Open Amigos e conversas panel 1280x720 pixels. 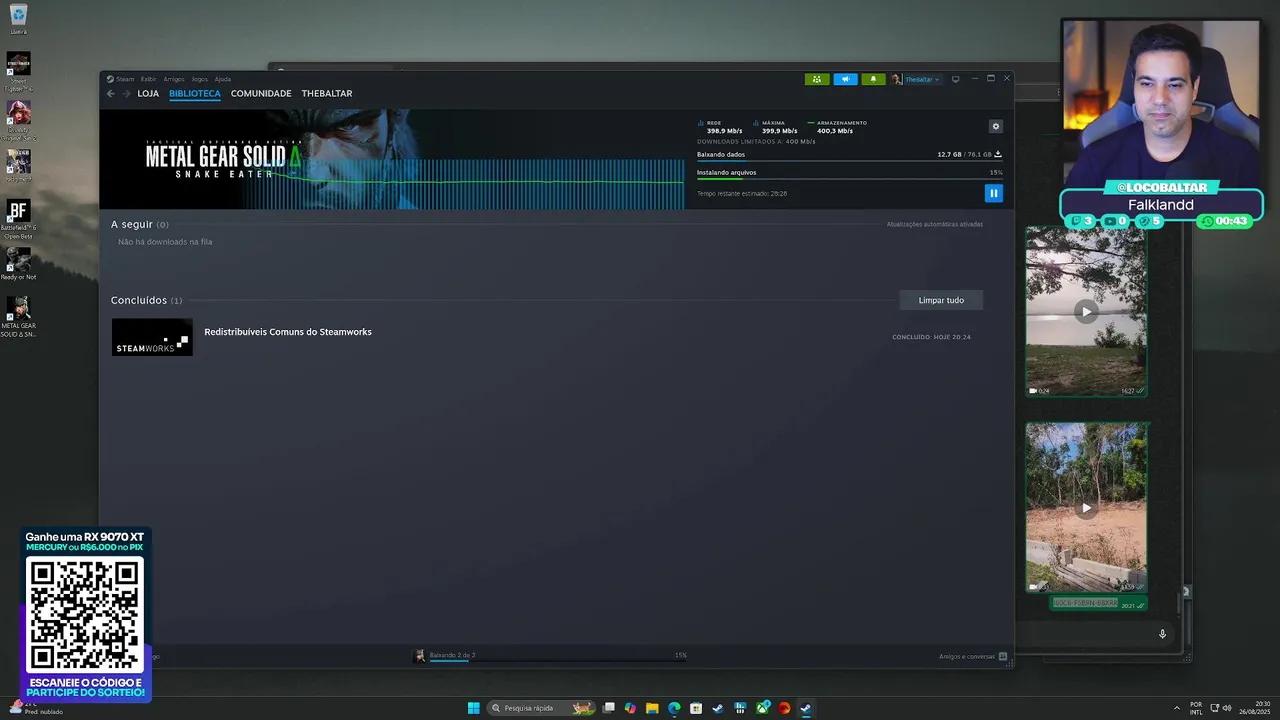[973, 657]
